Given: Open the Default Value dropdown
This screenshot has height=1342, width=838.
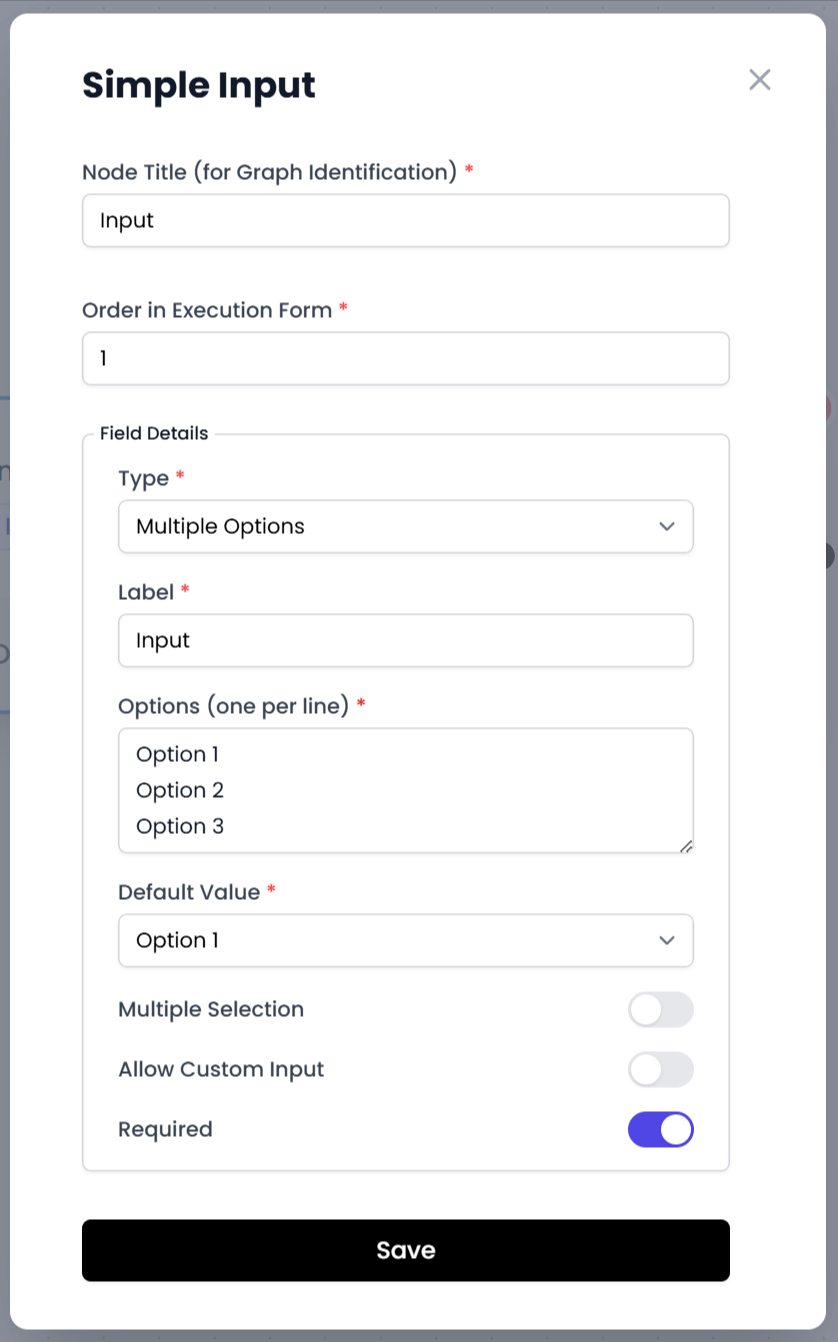Looking at the screenshot, I should pos(405,940).
